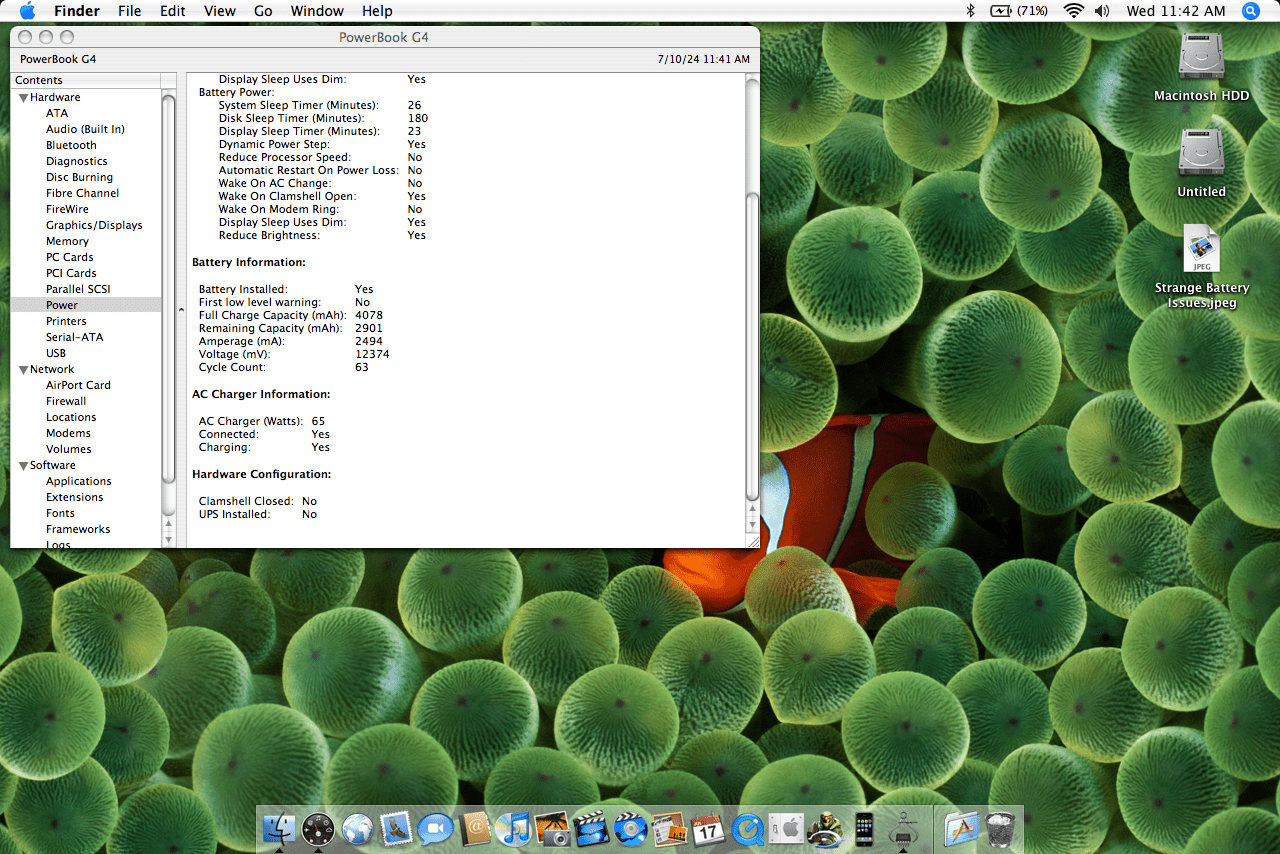The height and width of the screenshot is (854, 1280).
Task: Open Spotlight search in menu bar
Action: [1251, 11]
